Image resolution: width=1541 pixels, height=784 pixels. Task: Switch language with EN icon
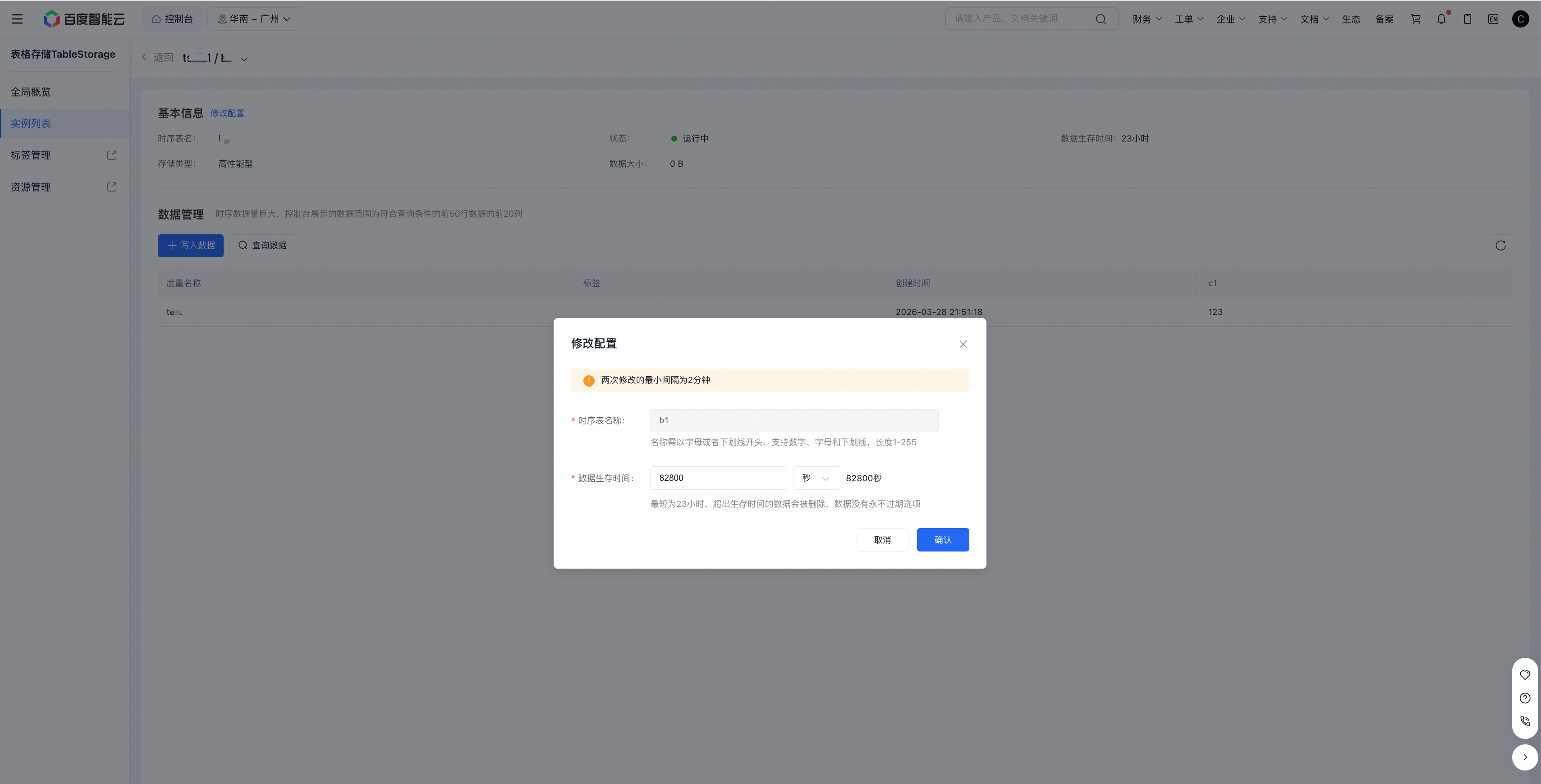coord(1493,19)
